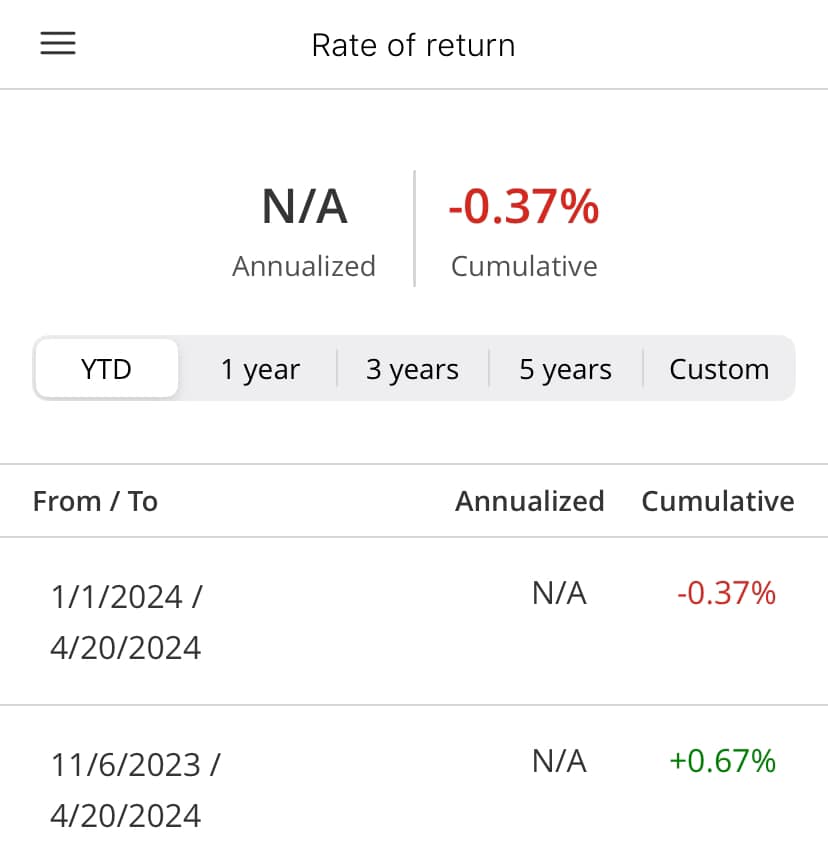Click N/A in the 11/6/2023 row

click(x=559, y=761)
